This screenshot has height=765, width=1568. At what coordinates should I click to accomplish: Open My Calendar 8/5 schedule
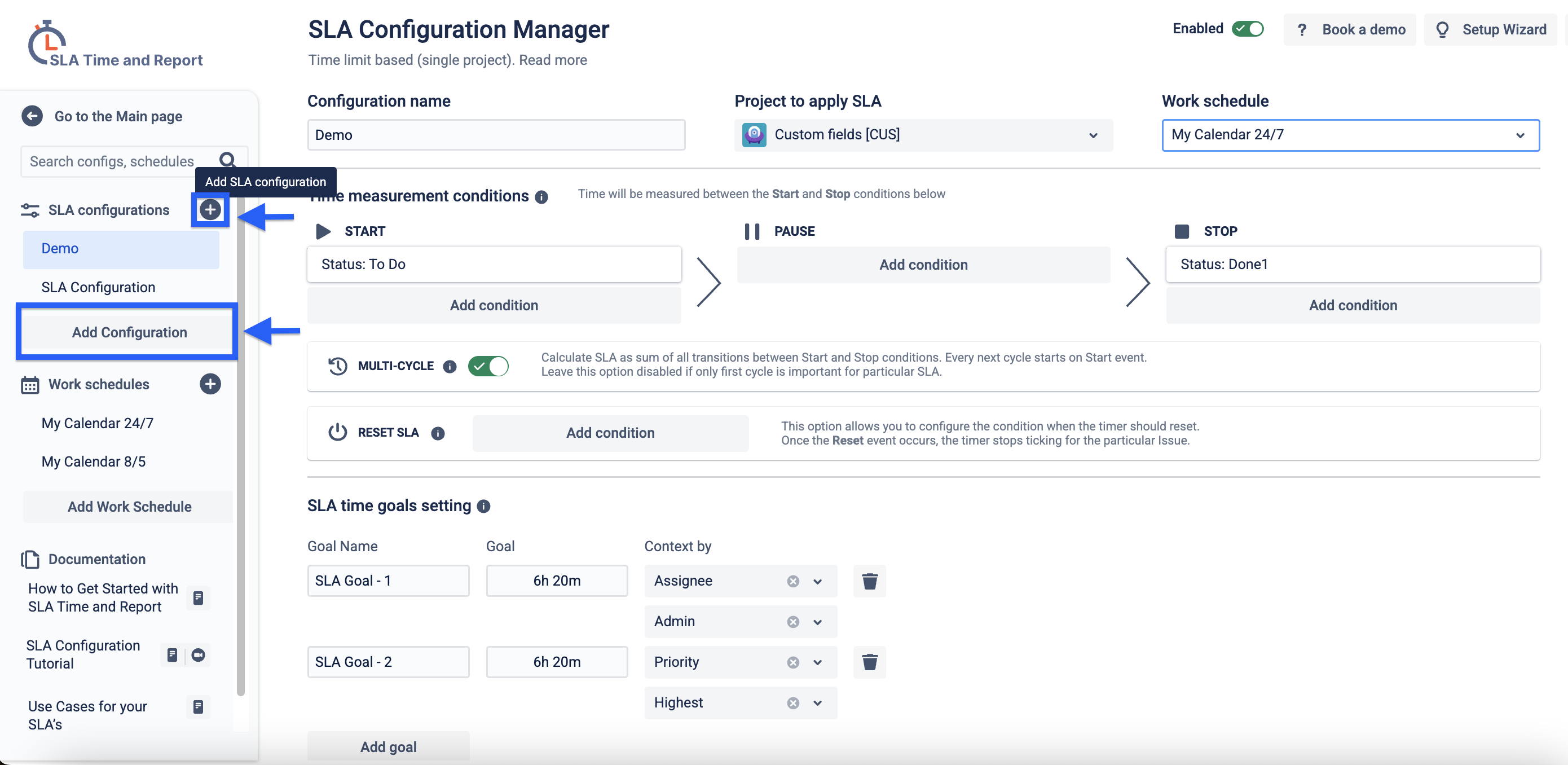[94, 461]
